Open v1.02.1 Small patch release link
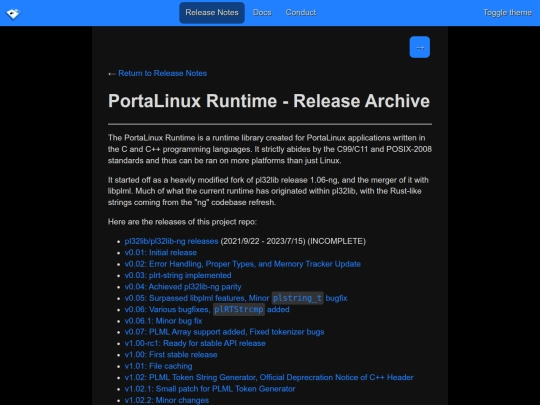 210,389
